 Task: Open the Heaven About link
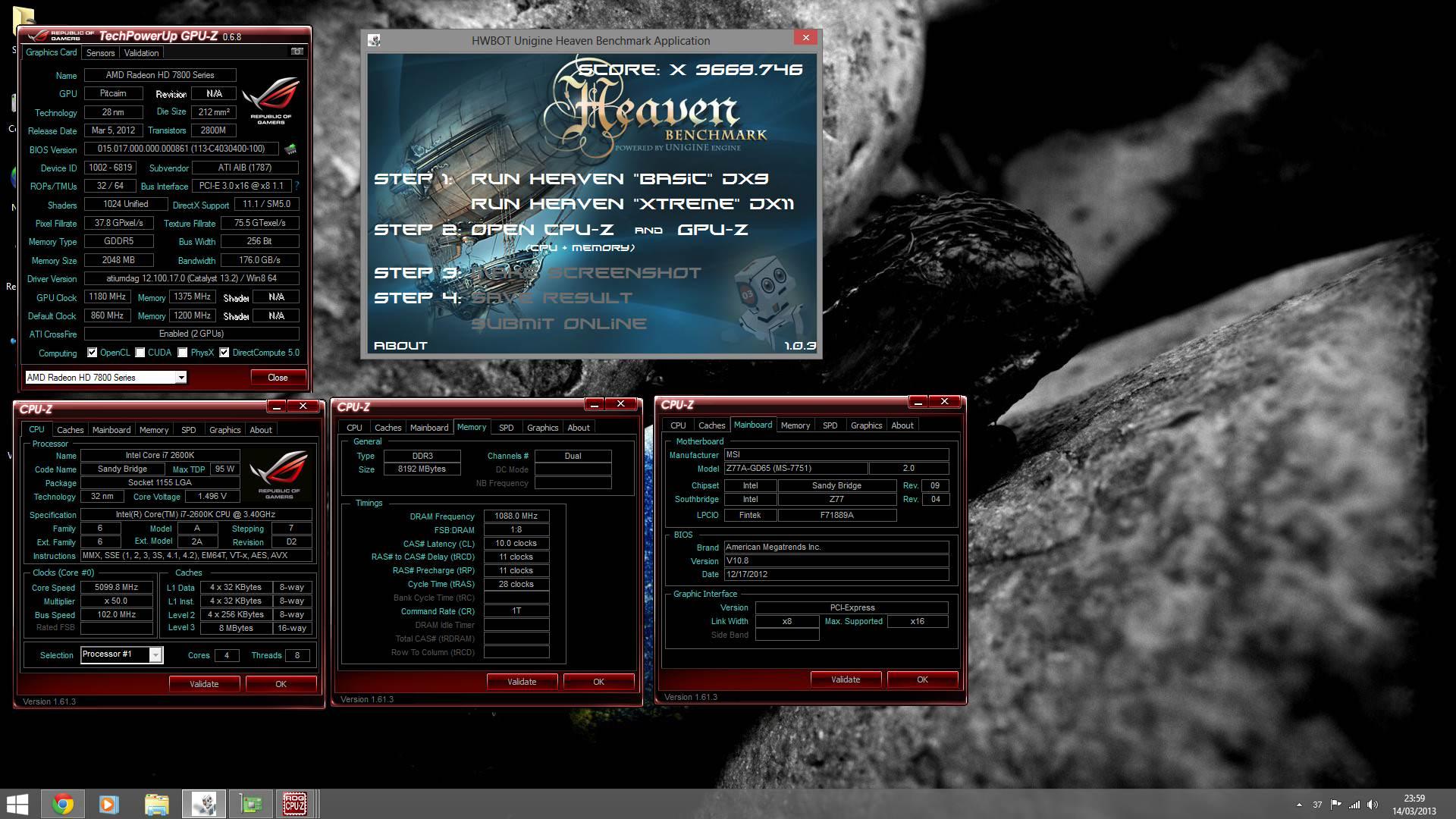(400, 346)
